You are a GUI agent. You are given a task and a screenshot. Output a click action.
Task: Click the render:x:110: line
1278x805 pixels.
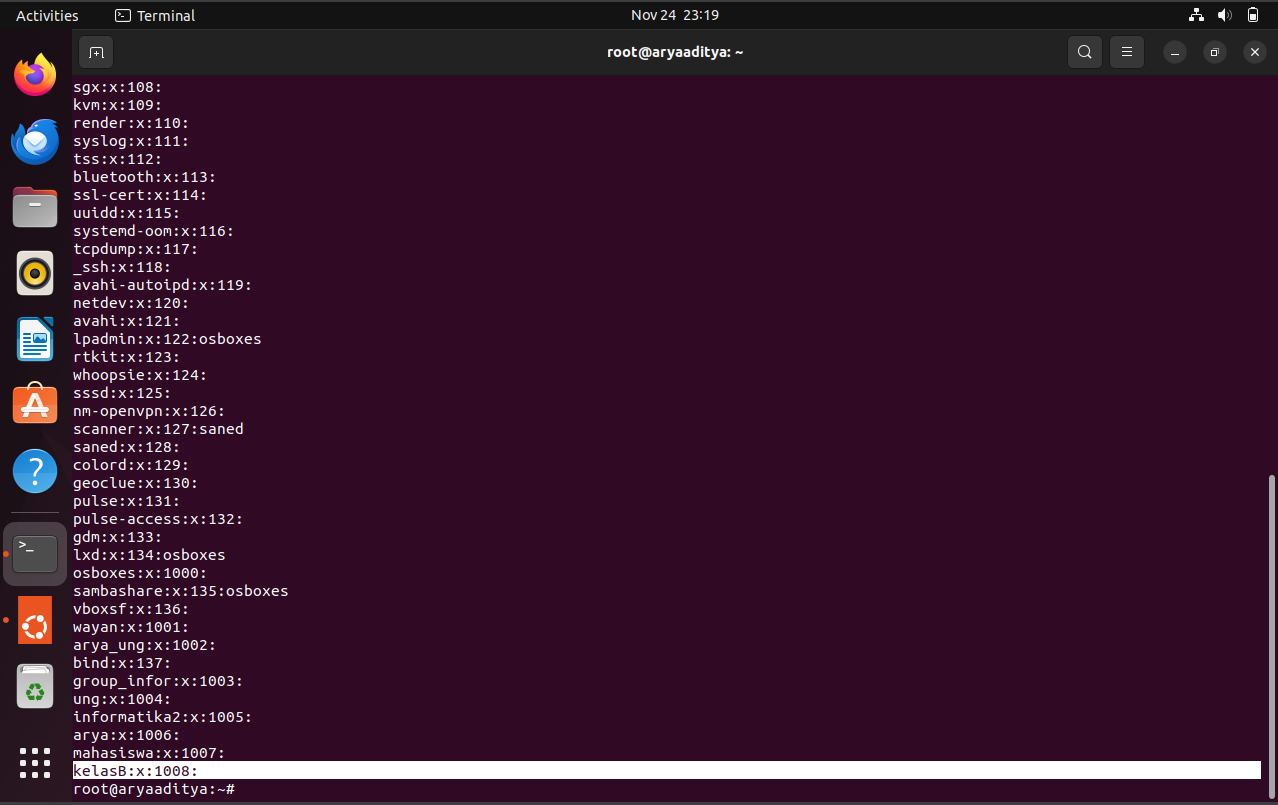131,123
